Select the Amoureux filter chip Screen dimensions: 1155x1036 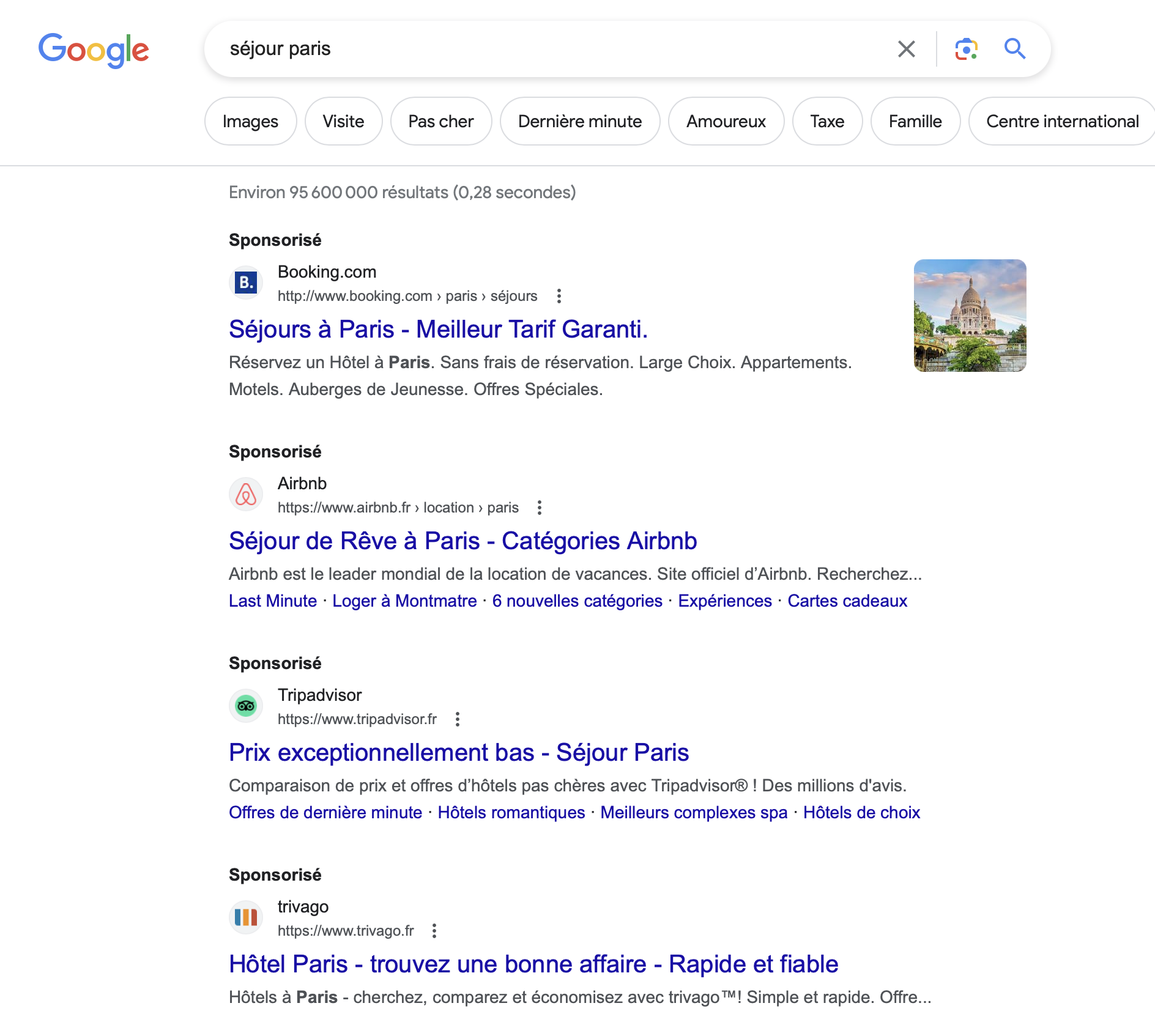point(726,121)
